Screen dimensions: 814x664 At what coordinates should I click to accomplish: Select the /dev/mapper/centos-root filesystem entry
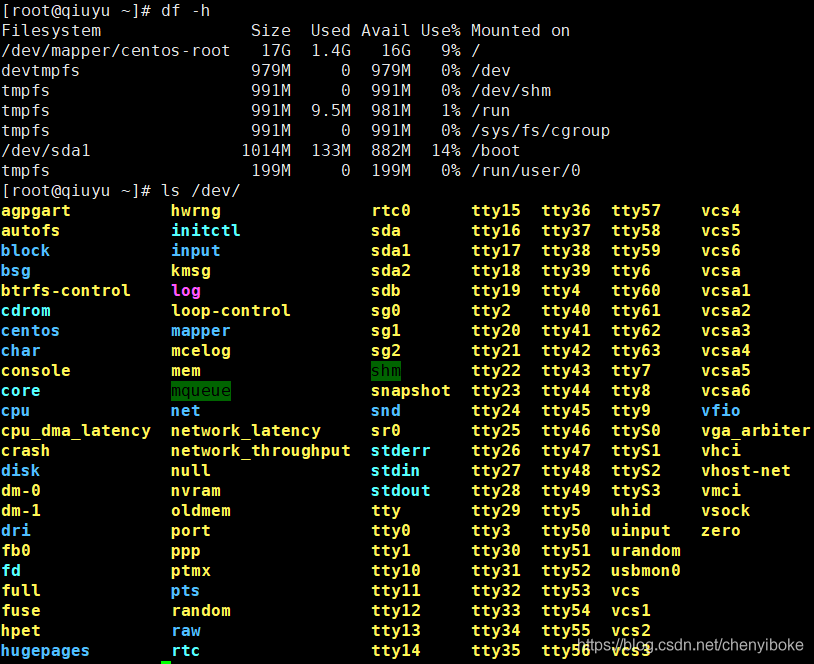coord(116,51)
